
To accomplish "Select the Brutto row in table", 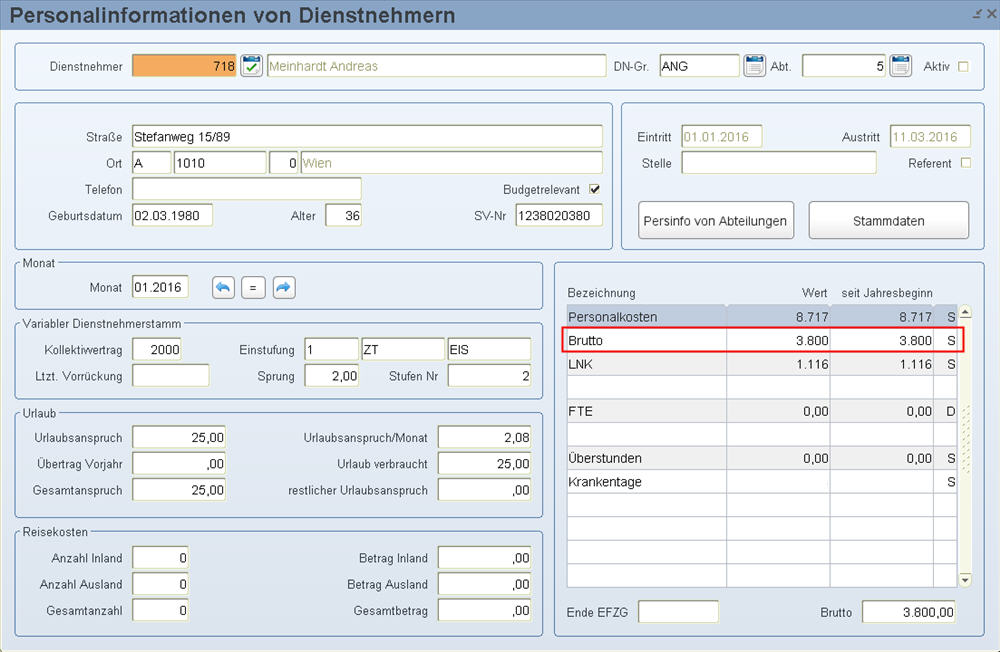I will point(761,340).
